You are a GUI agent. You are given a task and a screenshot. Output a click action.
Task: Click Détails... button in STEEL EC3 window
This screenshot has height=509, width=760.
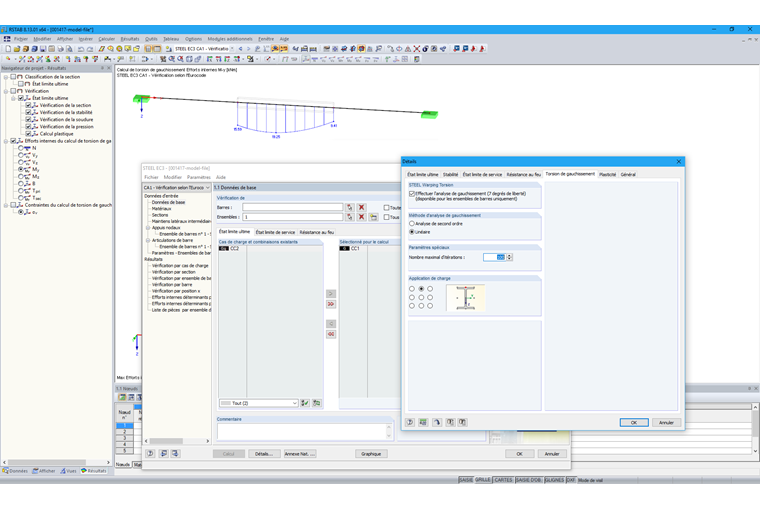[264, 454]
